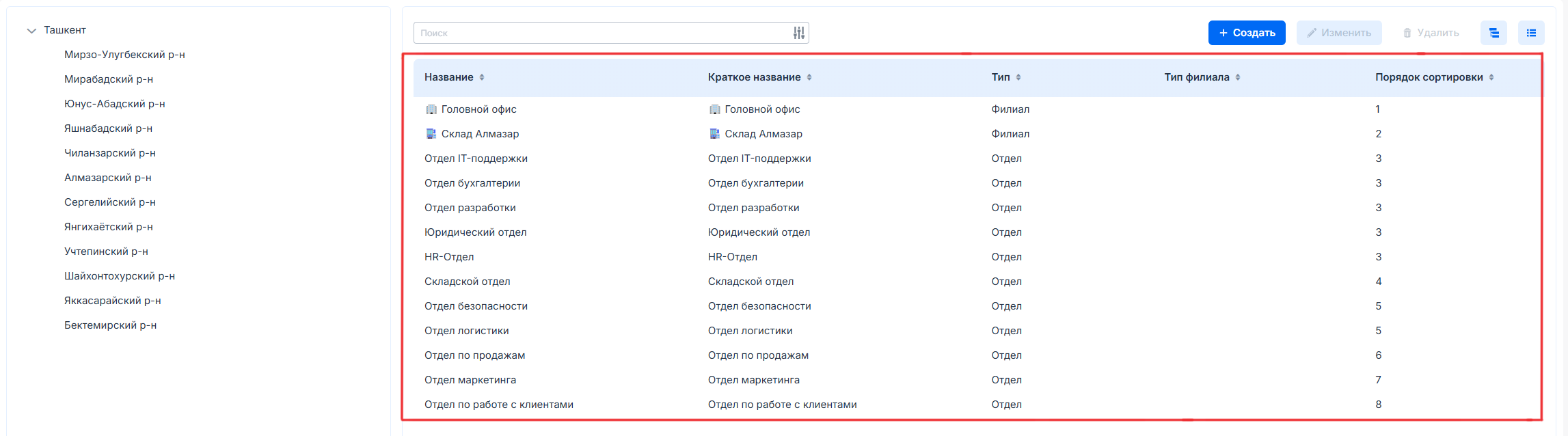The width and height of the screenshot is (1568, 436).
Task: Select Отдел маркетинга in Название column
Action: (x=470, y=380)
